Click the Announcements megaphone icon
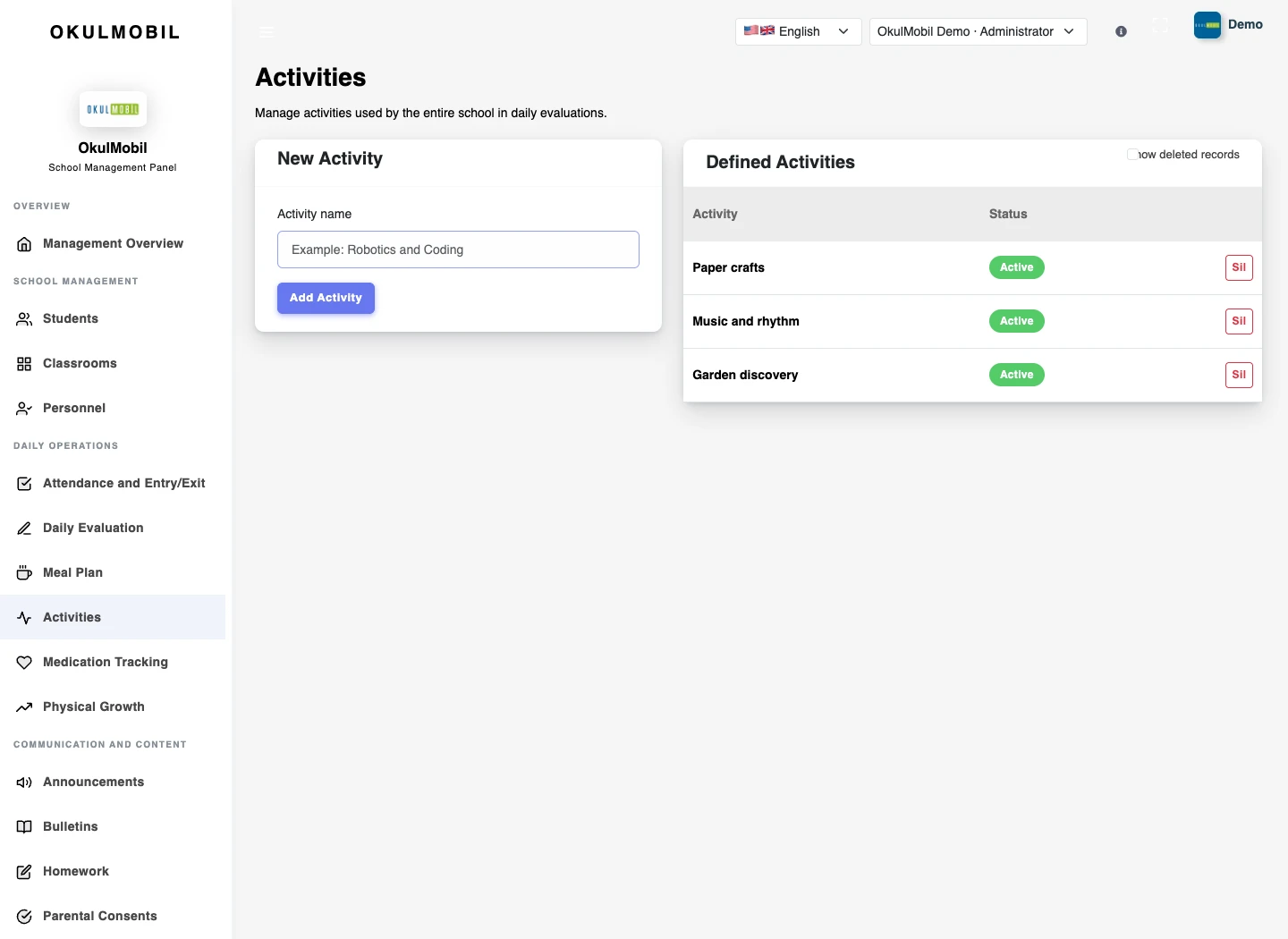This screenshot has width=1288, height=939. (24, 782)
